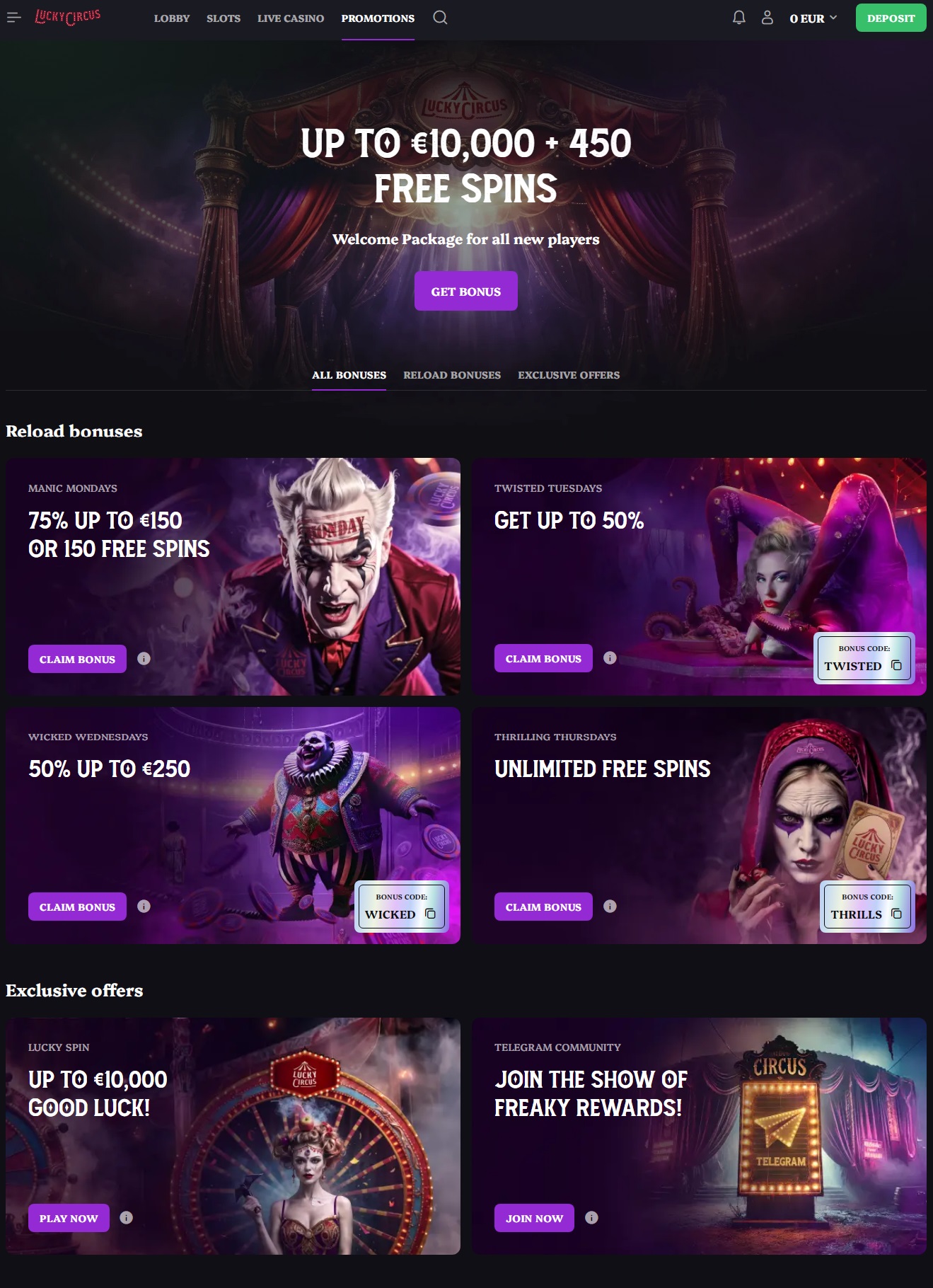Viewport: 933px width, 1288px height.
Task: Show info for Manic Mondays bonus
Action: click(144, 658)
